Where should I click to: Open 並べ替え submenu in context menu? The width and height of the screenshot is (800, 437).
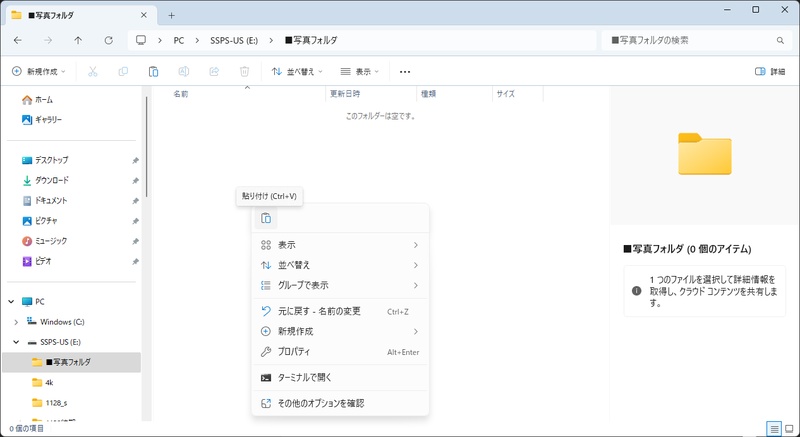pos(340,265)
